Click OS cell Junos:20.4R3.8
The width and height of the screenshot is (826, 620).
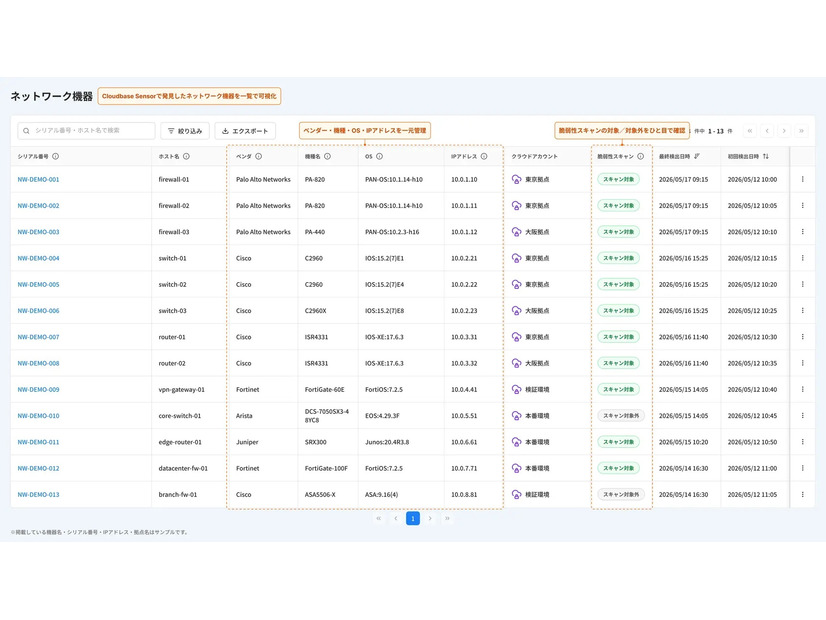coord(387,442)
